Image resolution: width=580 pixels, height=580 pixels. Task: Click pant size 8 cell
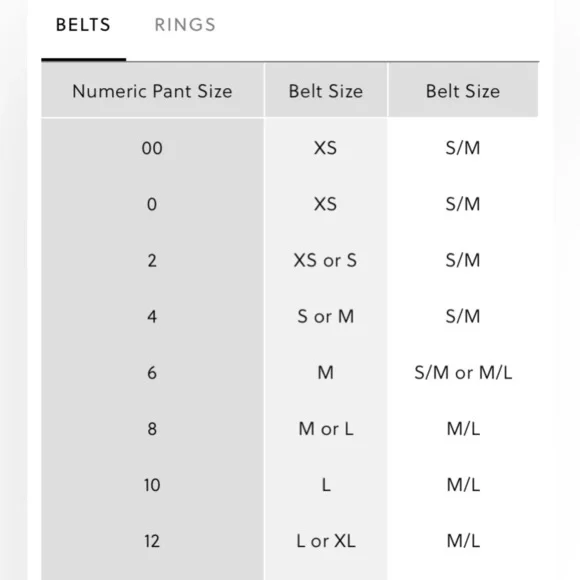coord(152,429)
